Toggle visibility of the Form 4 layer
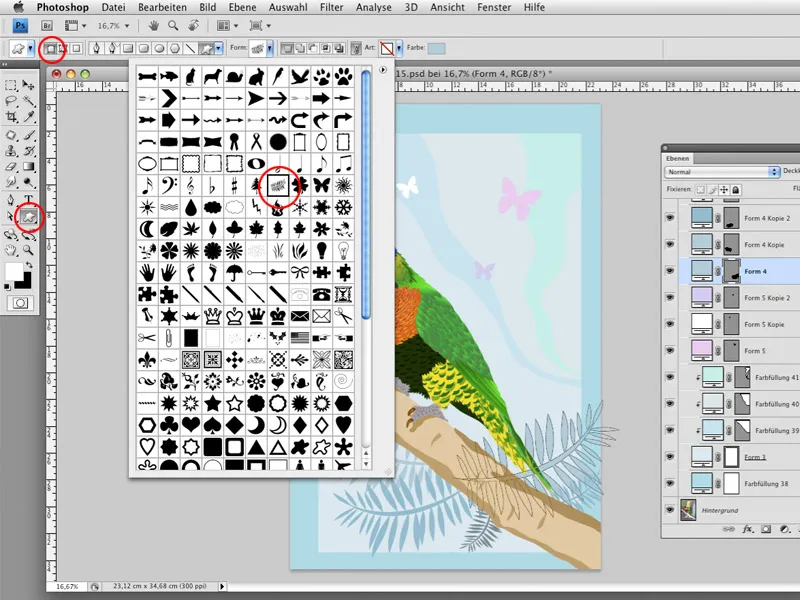Screen dimensions: 800x600 669,271
